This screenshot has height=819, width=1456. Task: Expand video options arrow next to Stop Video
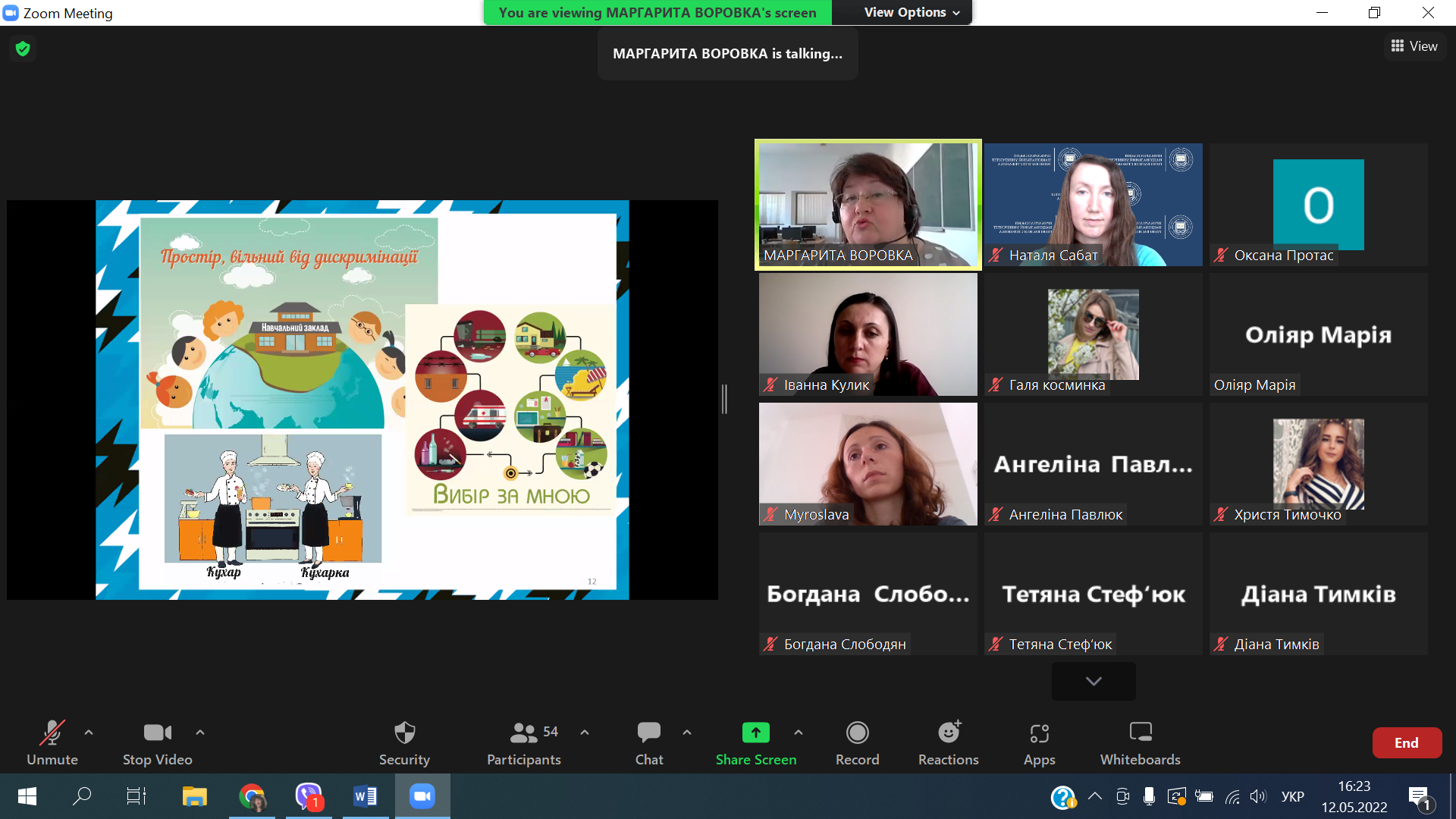tap(200, 733)
